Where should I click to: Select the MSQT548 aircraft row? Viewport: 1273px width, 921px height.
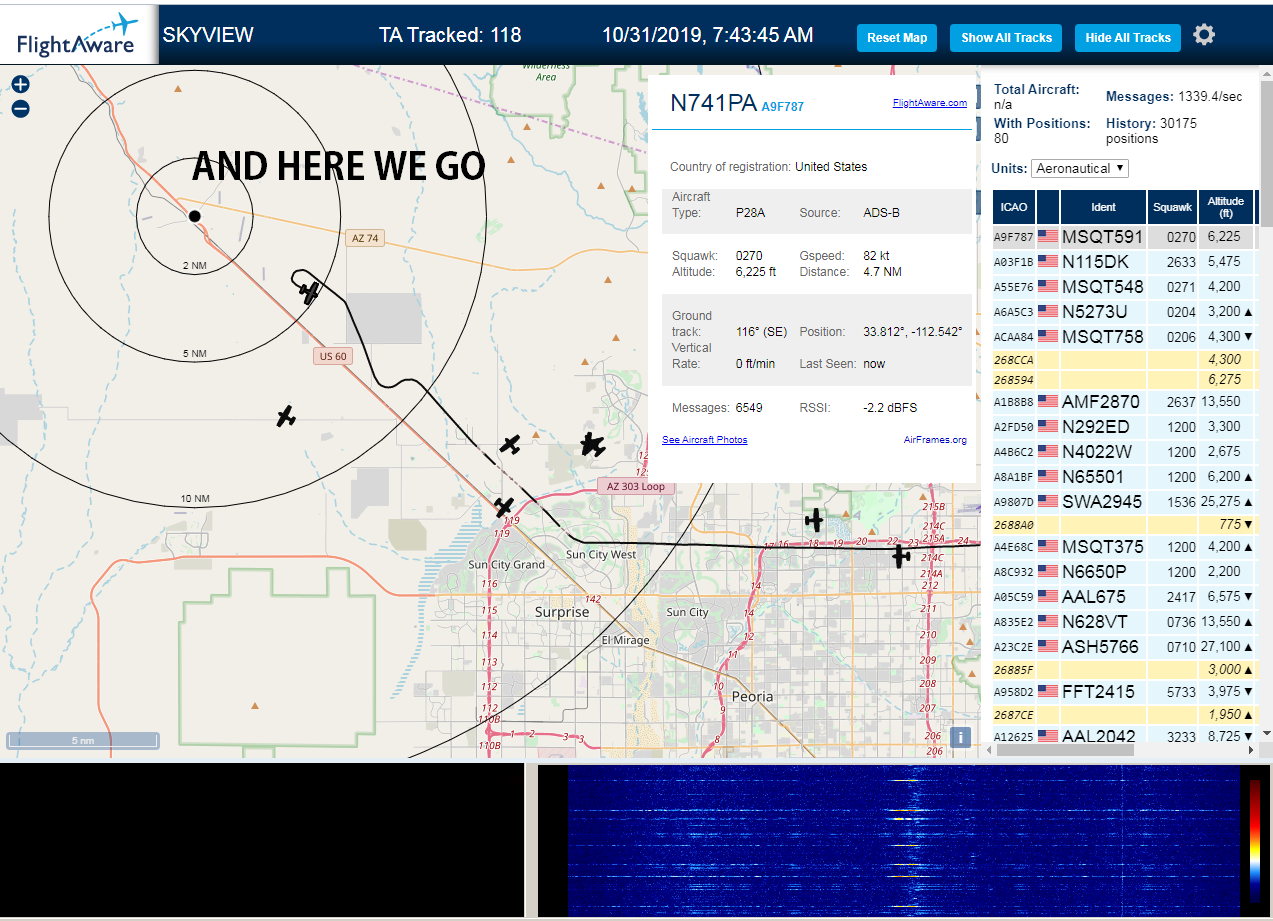(1123, 286)
